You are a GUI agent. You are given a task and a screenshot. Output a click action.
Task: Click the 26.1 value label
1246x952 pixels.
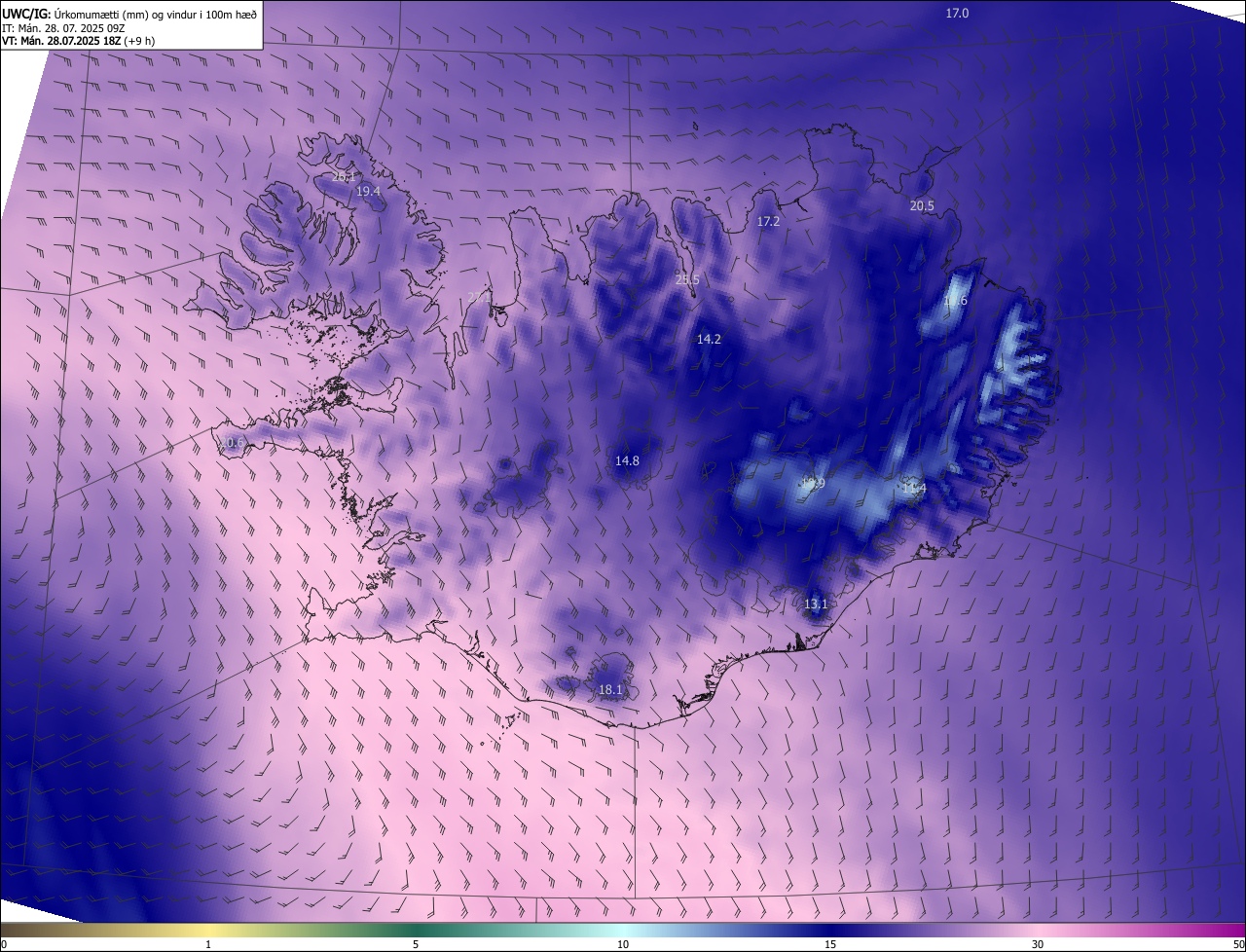(x=344, y=176)
